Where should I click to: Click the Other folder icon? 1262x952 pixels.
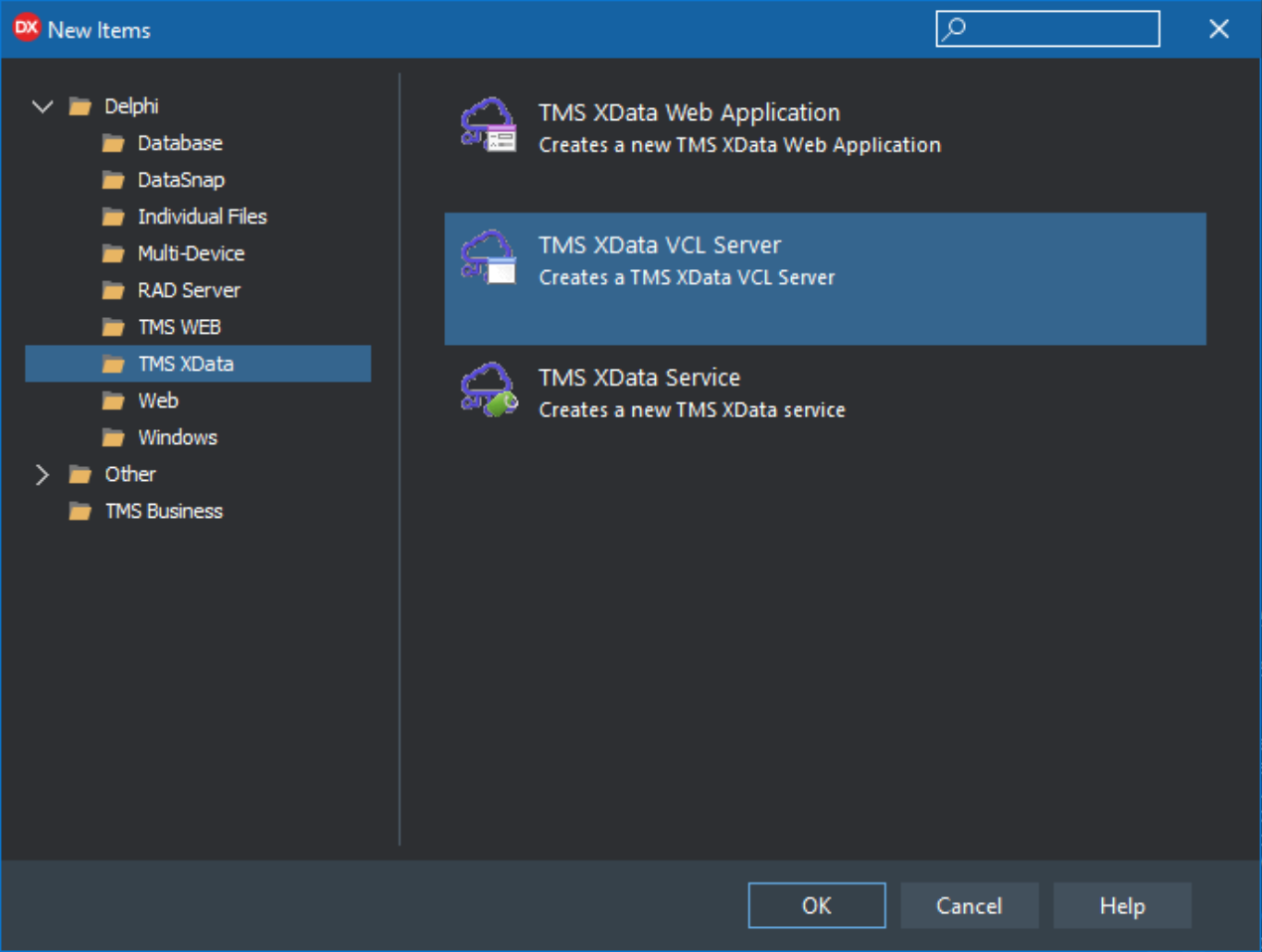click(80, 475)
